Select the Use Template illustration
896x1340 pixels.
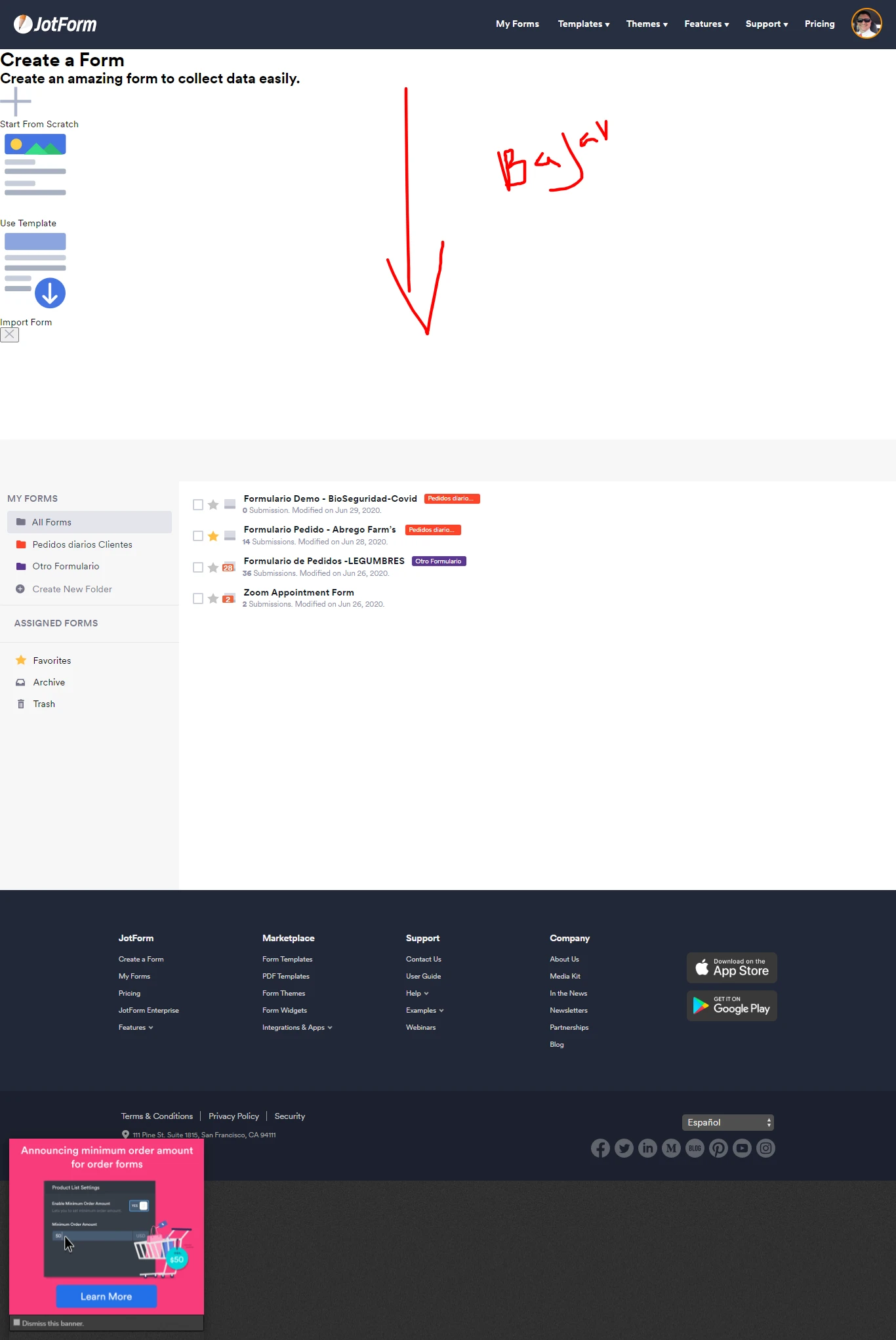[35, 165]
